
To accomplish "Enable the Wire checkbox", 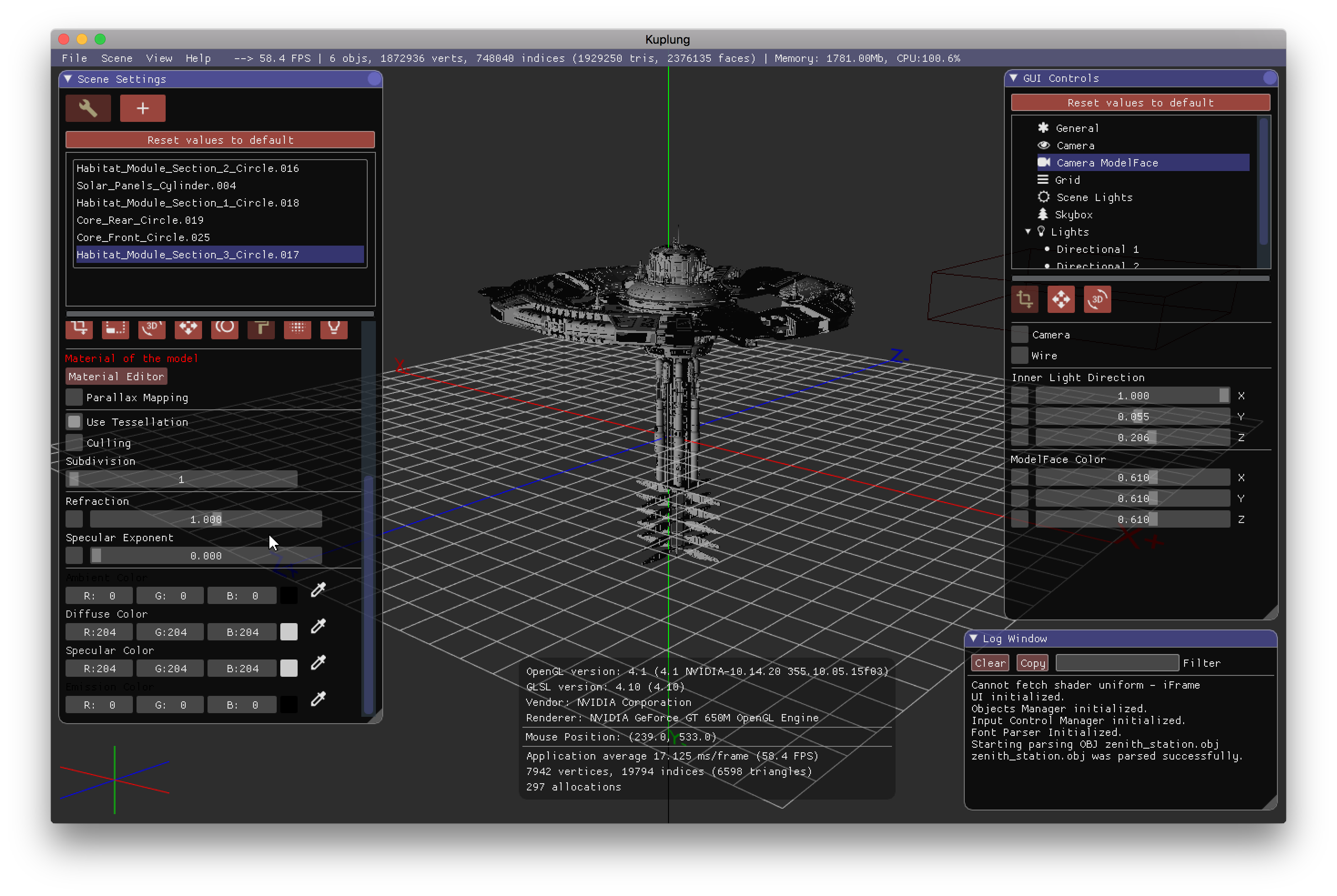I will pos(1019,355).
